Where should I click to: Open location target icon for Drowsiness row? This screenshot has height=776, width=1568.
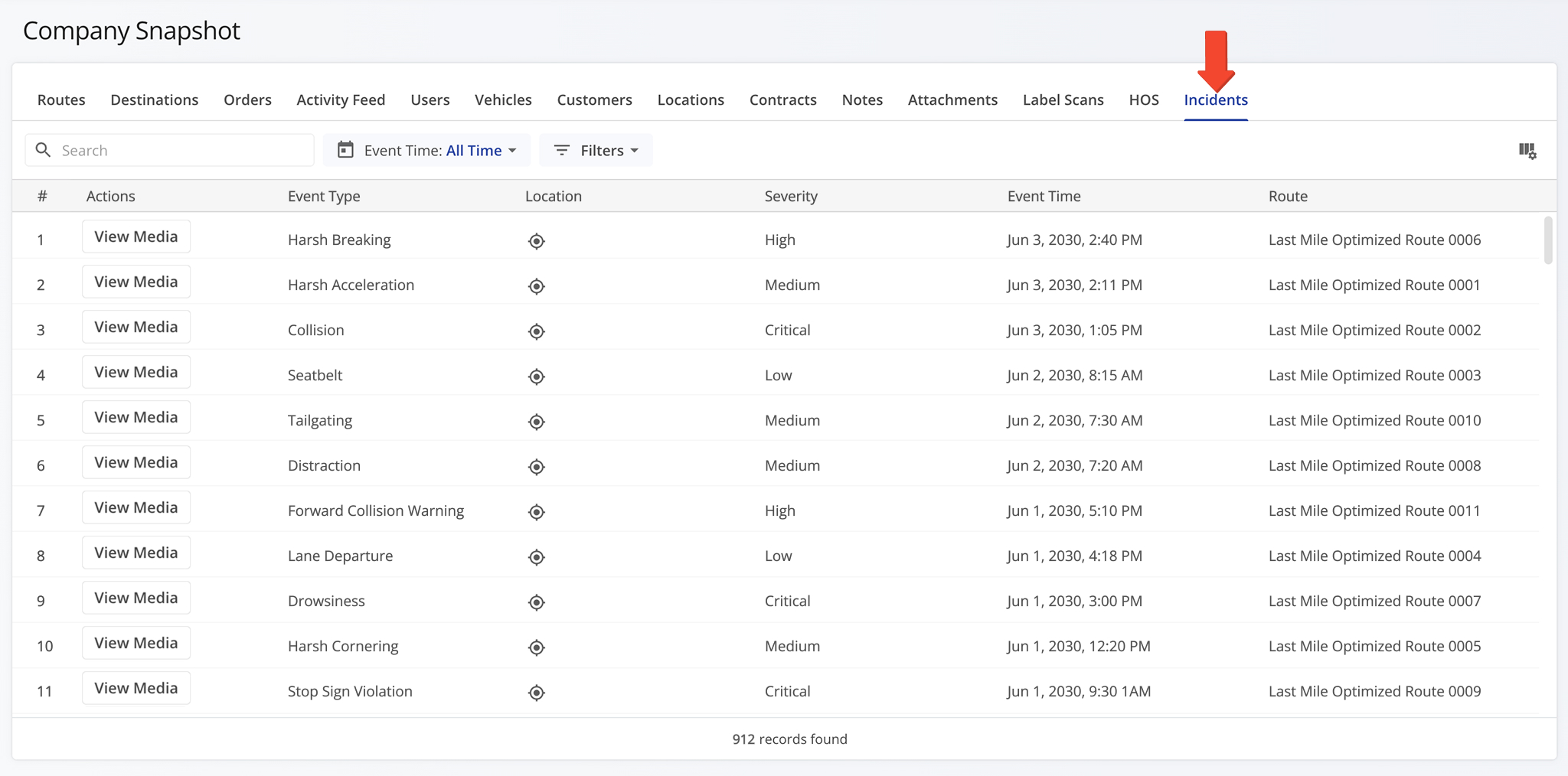[x=537, y=602]
